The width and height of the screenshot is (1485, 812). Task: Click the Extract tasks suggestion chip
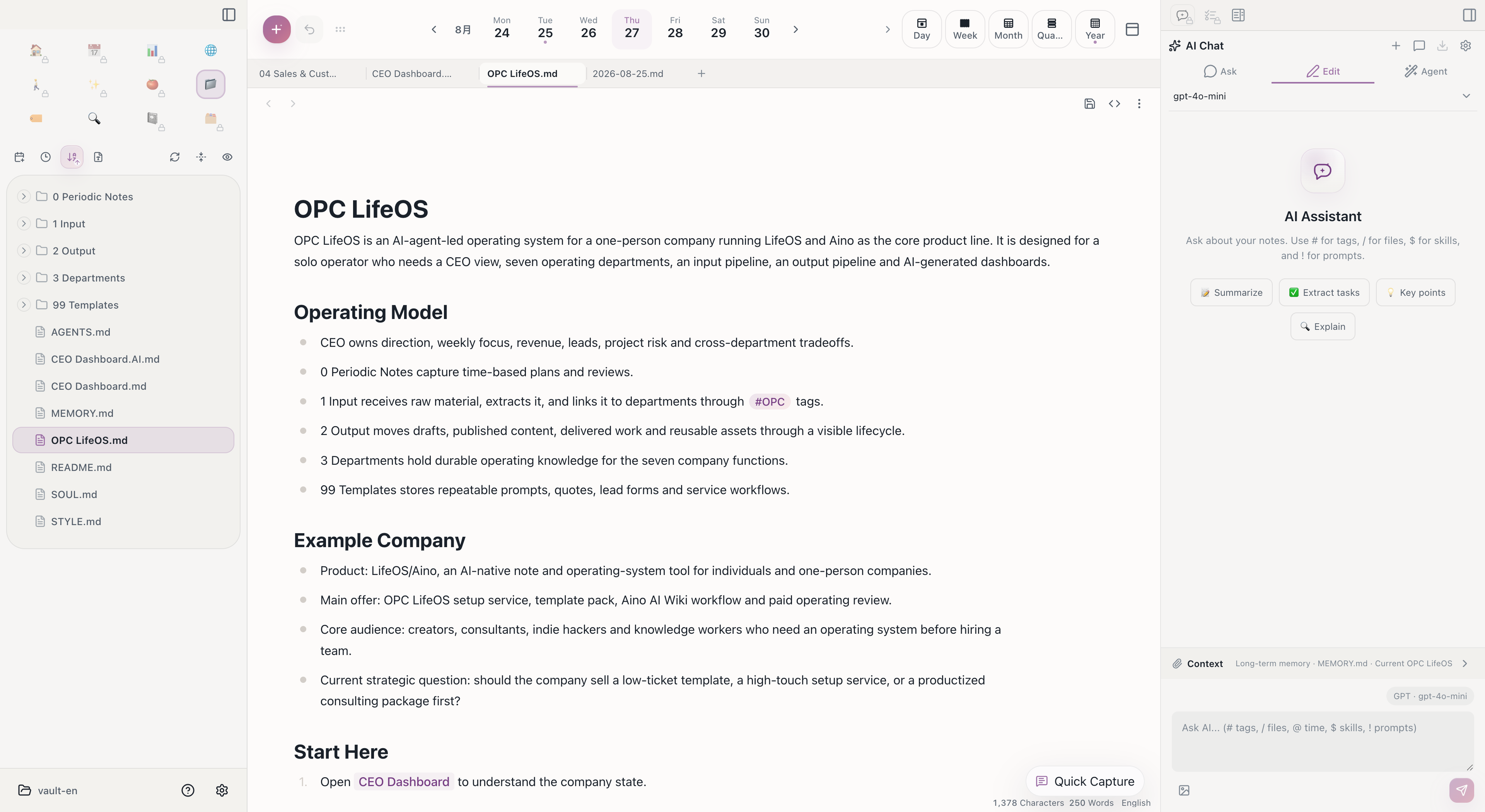pos(1324,293)
